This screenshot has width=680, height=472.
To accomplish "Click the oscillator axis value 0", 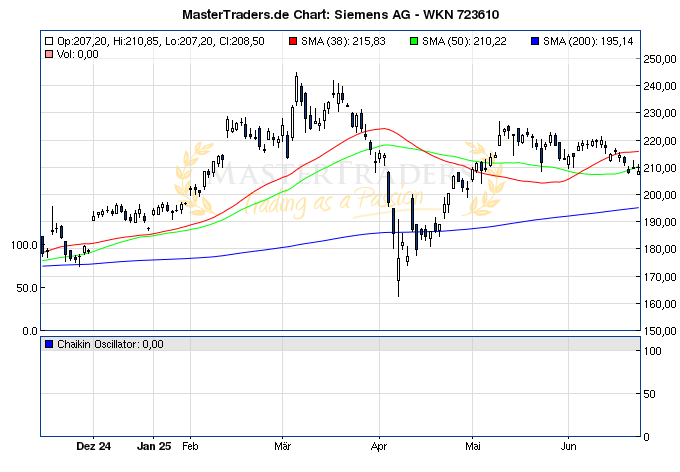I will (x=647, y=437).
